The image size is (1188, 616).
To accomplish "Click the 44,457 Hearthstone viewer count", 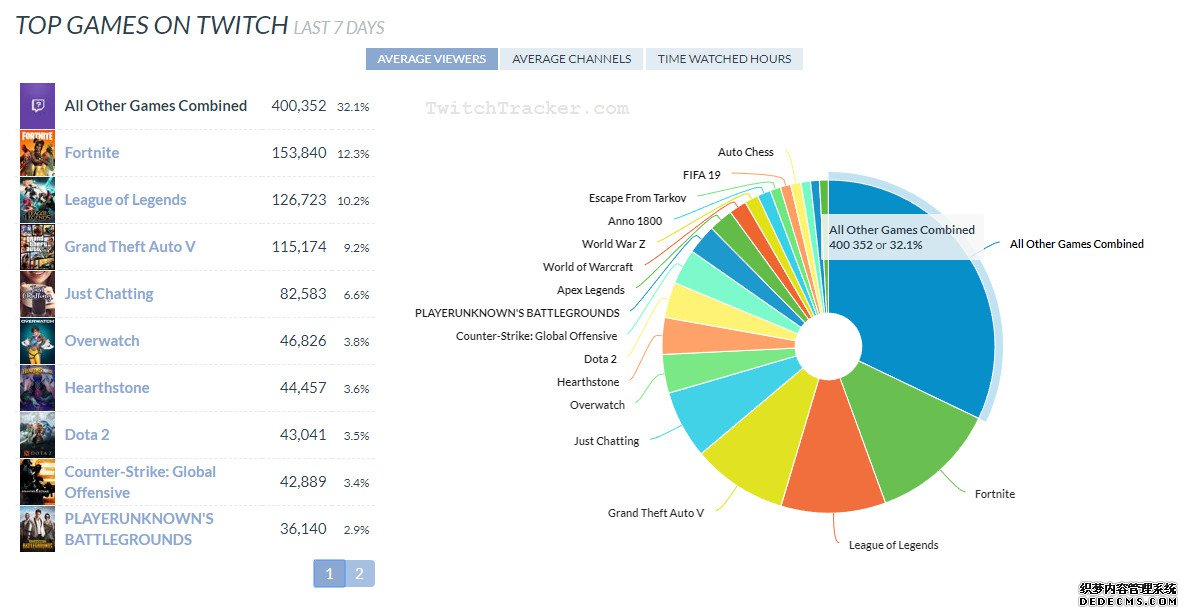I will [x=303, y=388].
